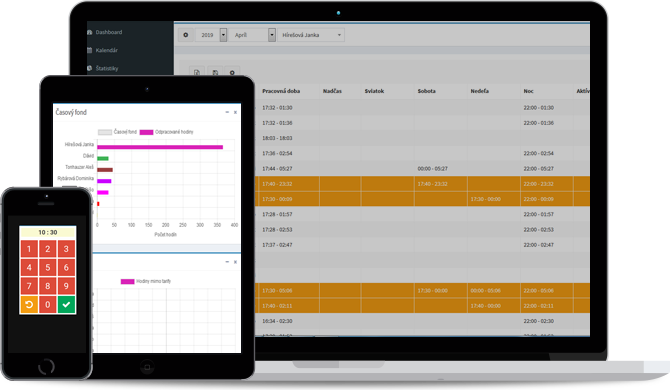Tap the orange undo key on keypad
The image size is (670, 390).
tap(29, 305)
